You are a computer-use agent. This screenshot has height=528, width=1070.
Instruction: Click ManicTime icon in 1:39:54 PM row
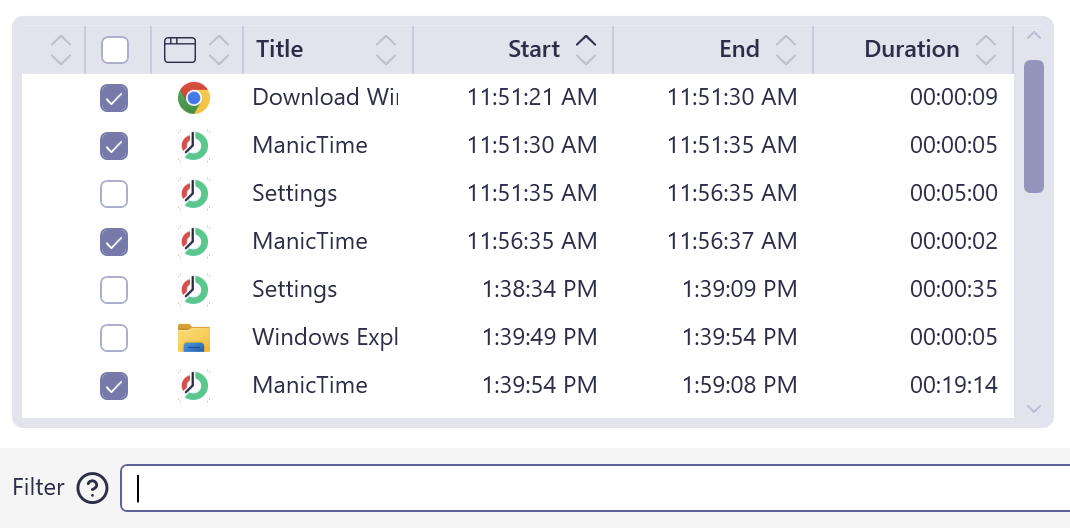194,386
